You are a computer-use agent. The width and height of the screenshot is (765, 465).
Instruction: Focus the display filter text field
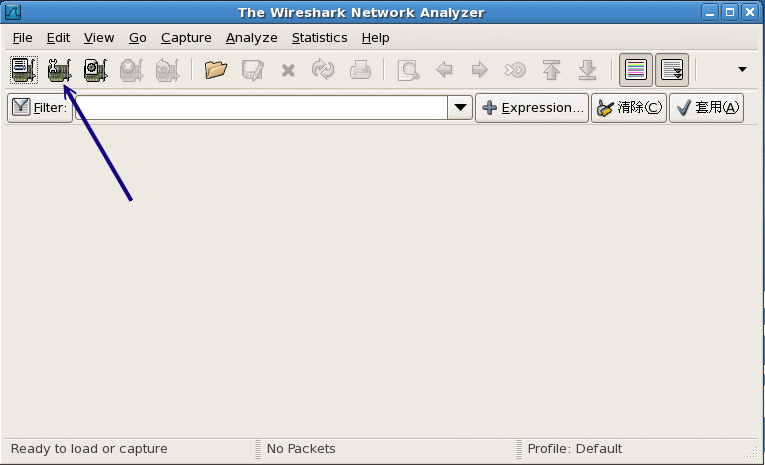pos(262,107)
